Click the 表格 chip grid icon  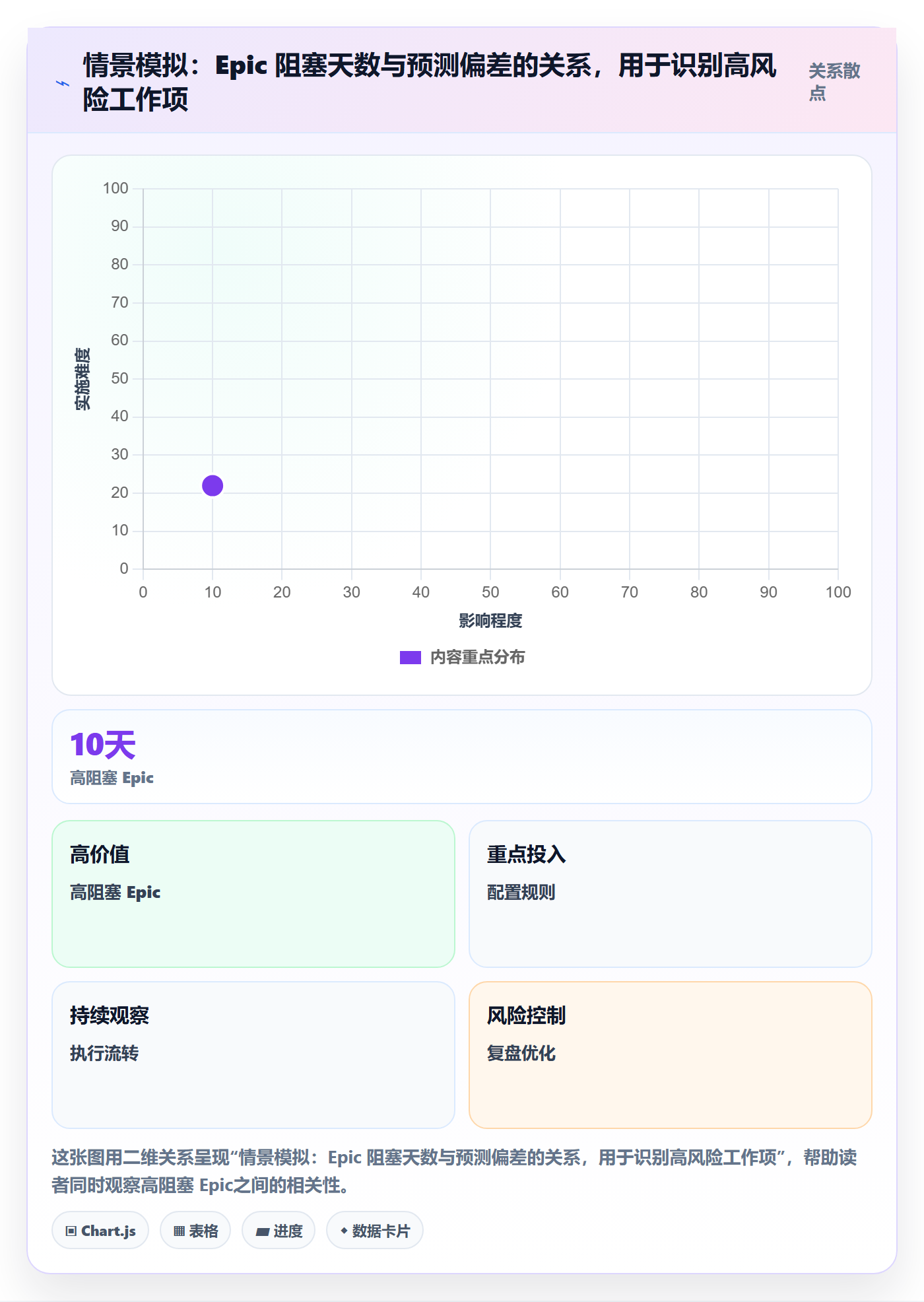pyautogui.click(x=180, y=1231)
